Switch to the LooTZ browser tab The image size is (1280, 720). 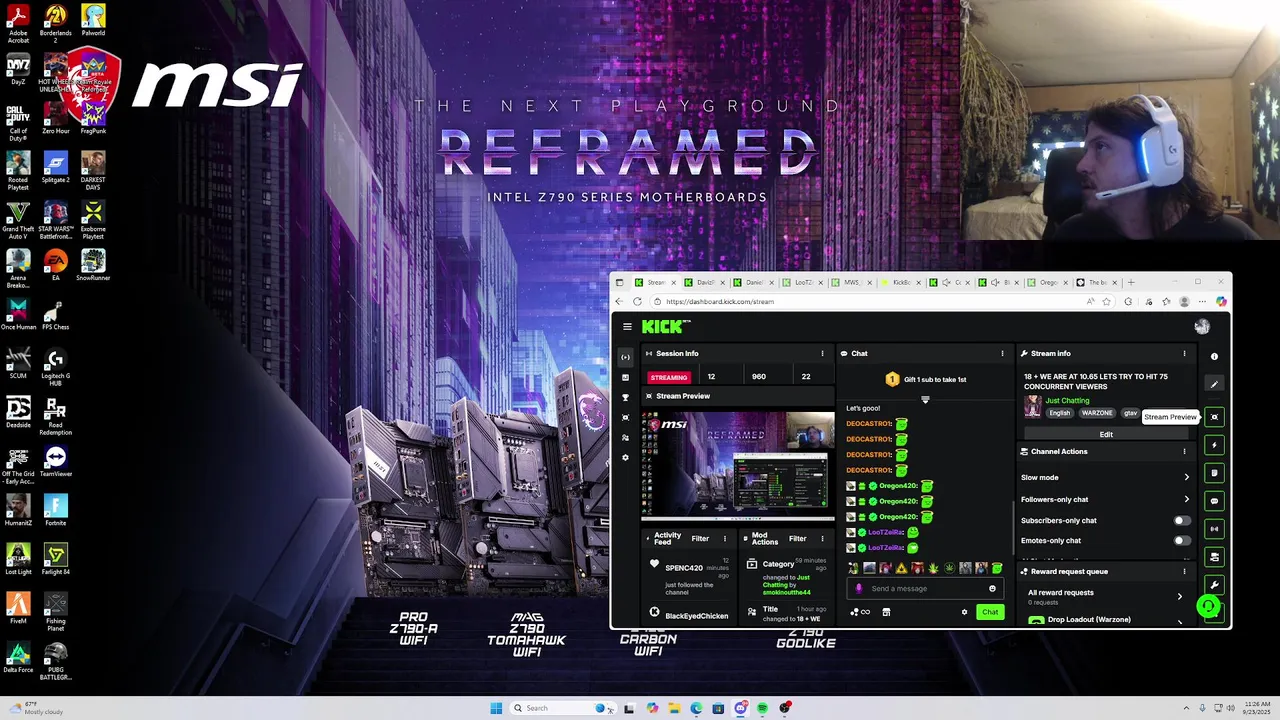pyautogui.click(x=805, y=282)
